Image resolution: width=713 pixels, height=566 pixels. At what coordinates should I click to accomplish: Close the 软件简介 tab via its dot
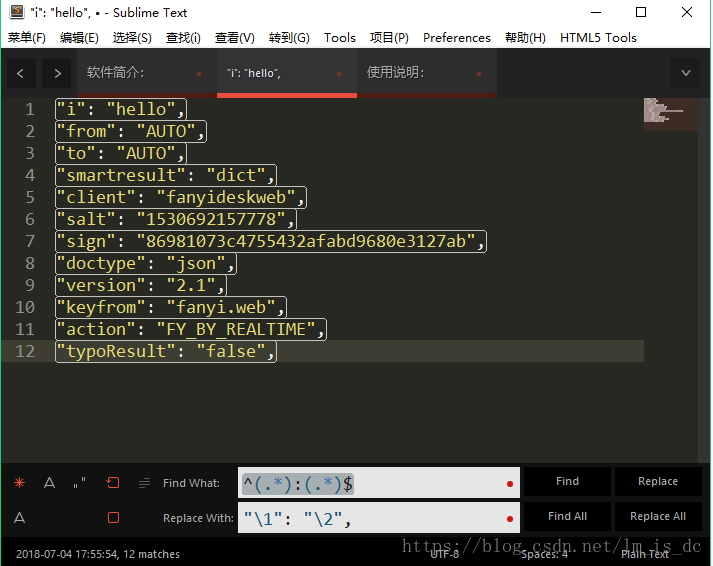tap(199, 74)
